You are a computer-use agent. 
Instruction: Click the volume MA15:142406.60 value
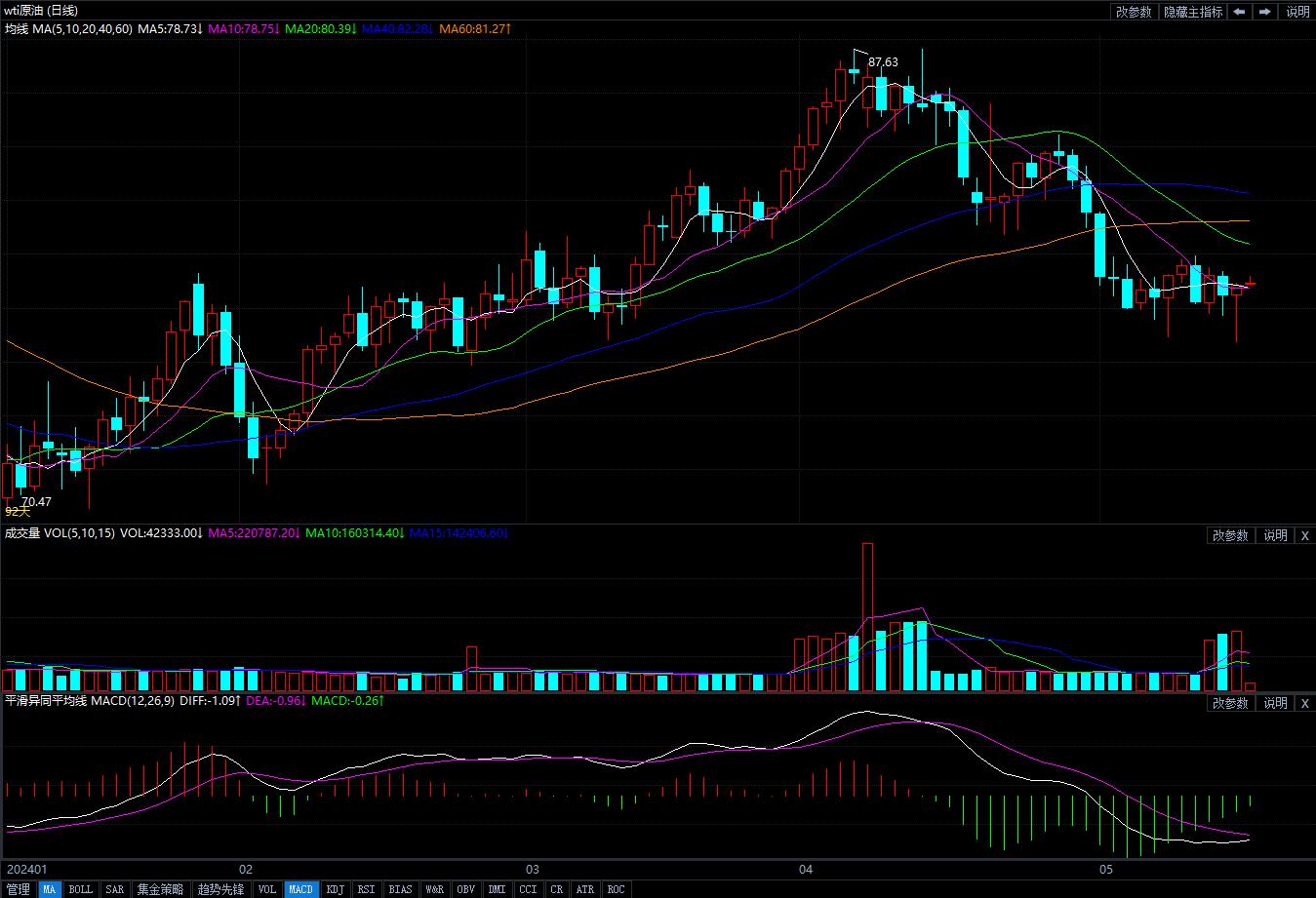[459, 533]
